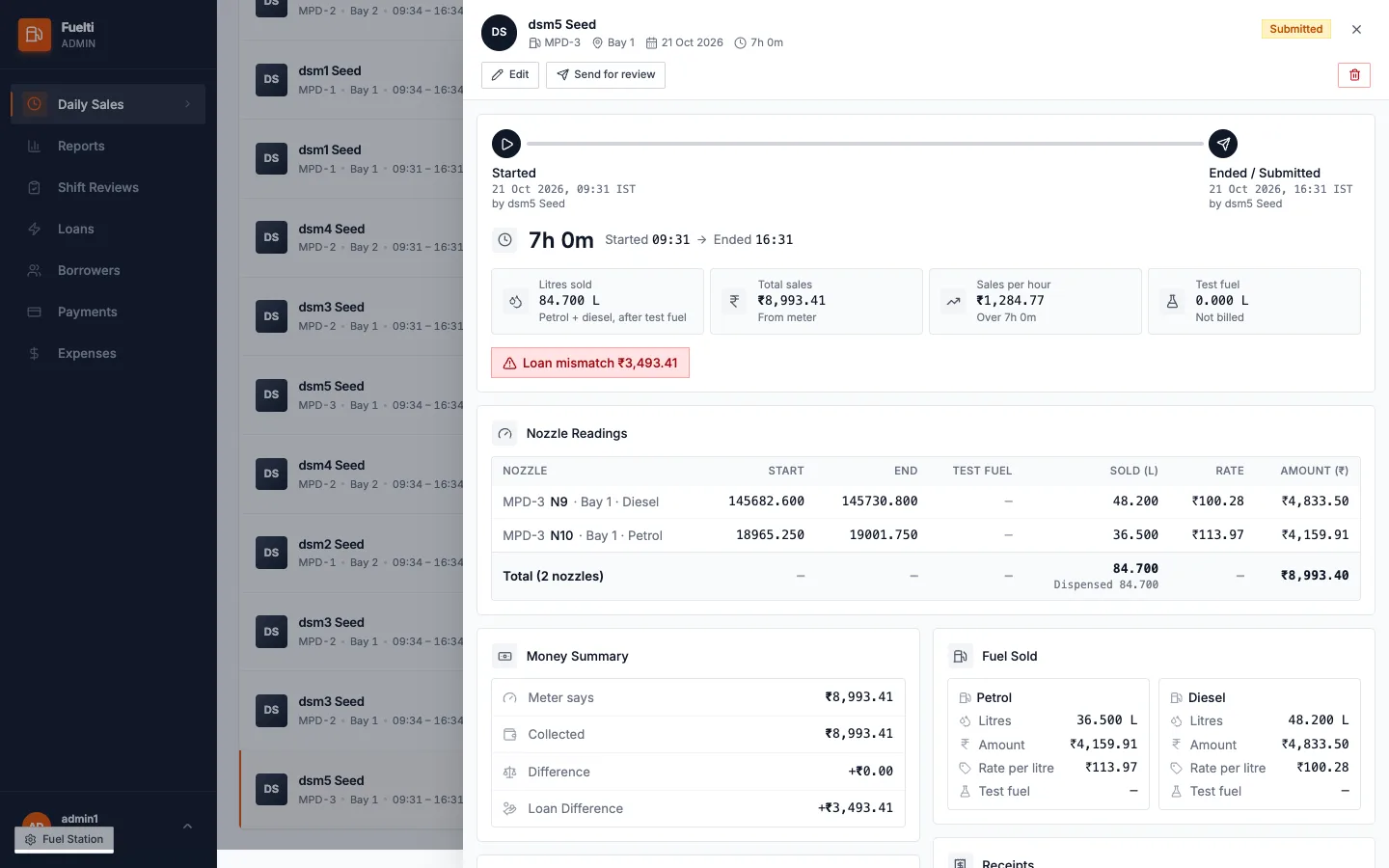Click the fuel pump icon beside Fuel Sold
Image resolution: width=1389 pixels, height=868 pixels.
point(961,657)
